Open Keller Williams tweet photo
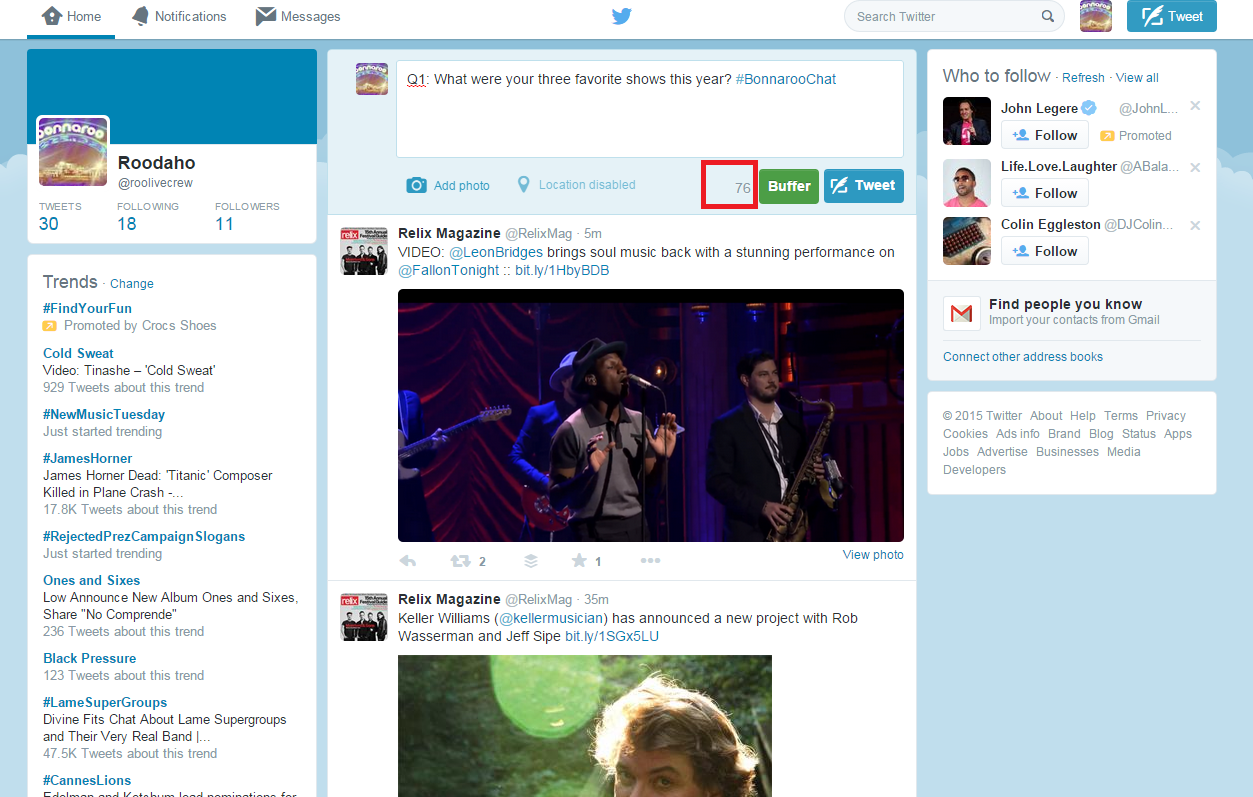This screenshot has height=797, width=1253. tap(585, 726)
